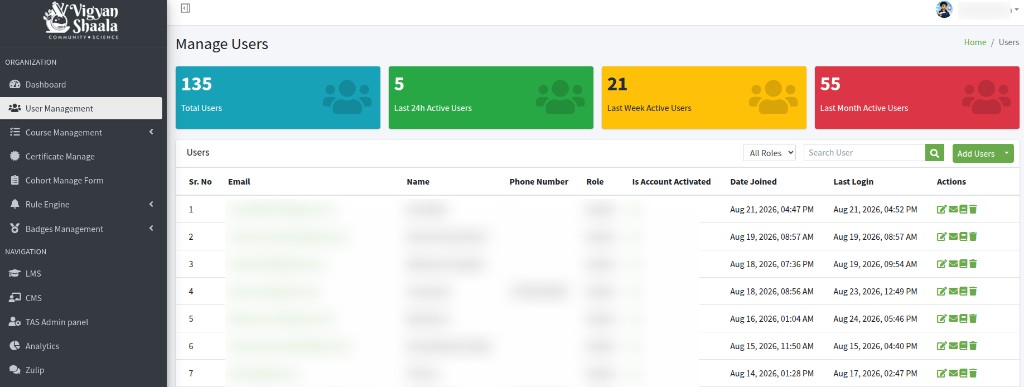Edit the user in row 1
Image resolution: width=1024 pixels, height=387 pixels.
[941, 209]
